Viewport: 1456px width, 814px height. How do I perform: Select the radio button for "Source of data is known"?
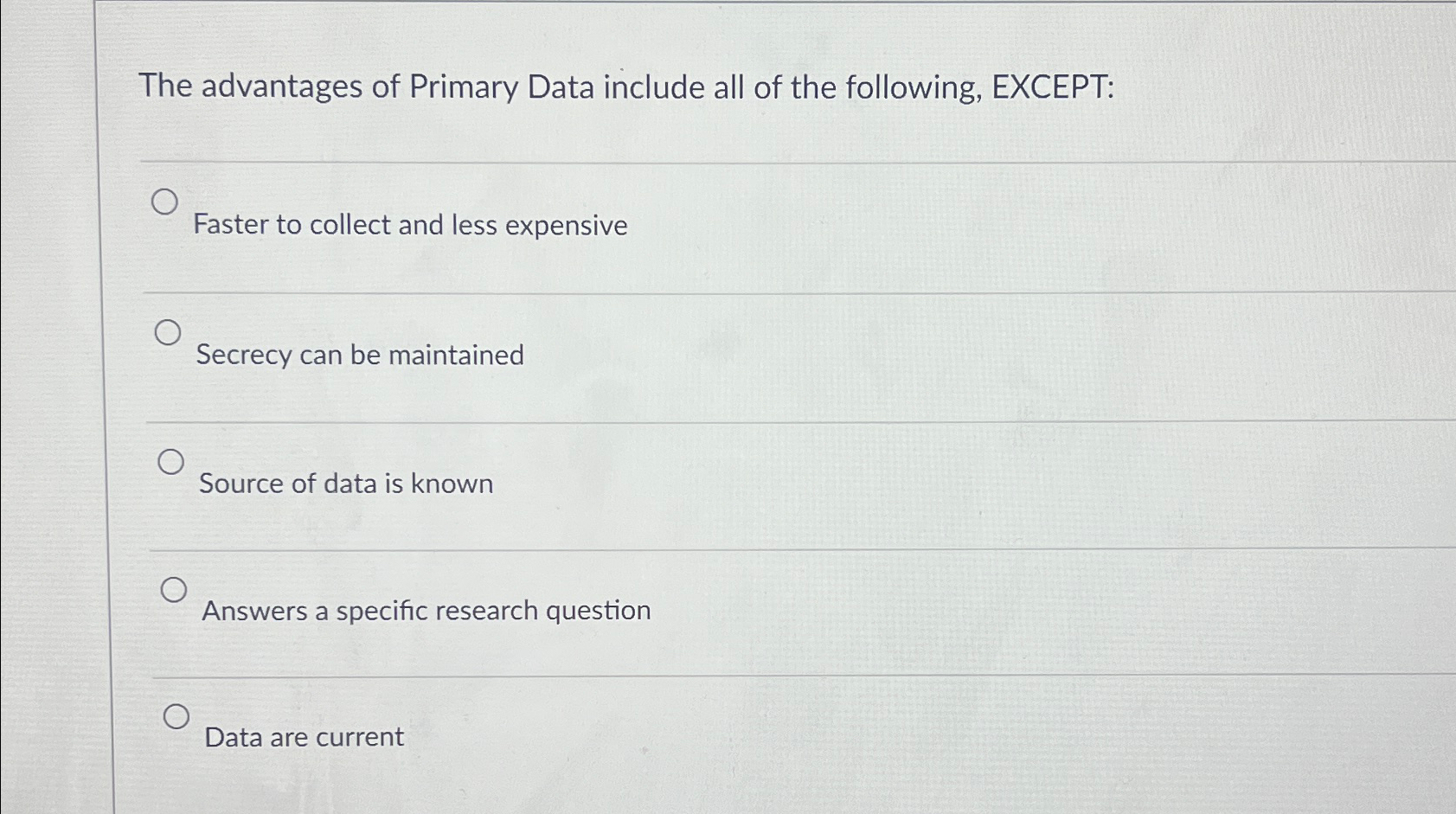(173, 461)
